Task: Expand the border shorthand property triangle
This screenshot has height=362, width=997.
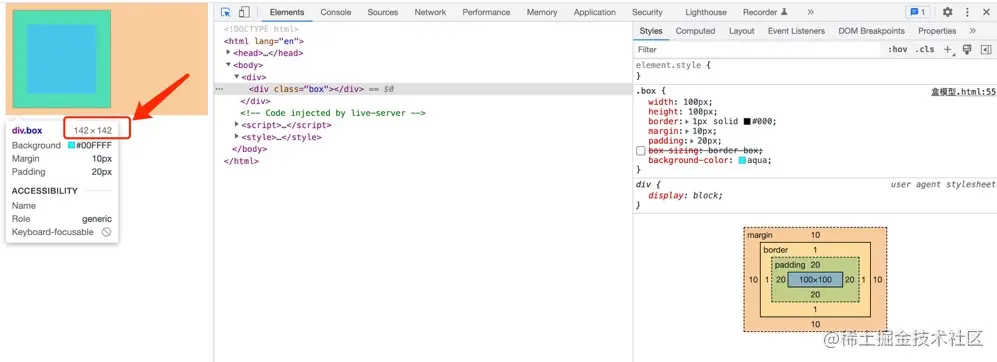Action: coord(687,122)
